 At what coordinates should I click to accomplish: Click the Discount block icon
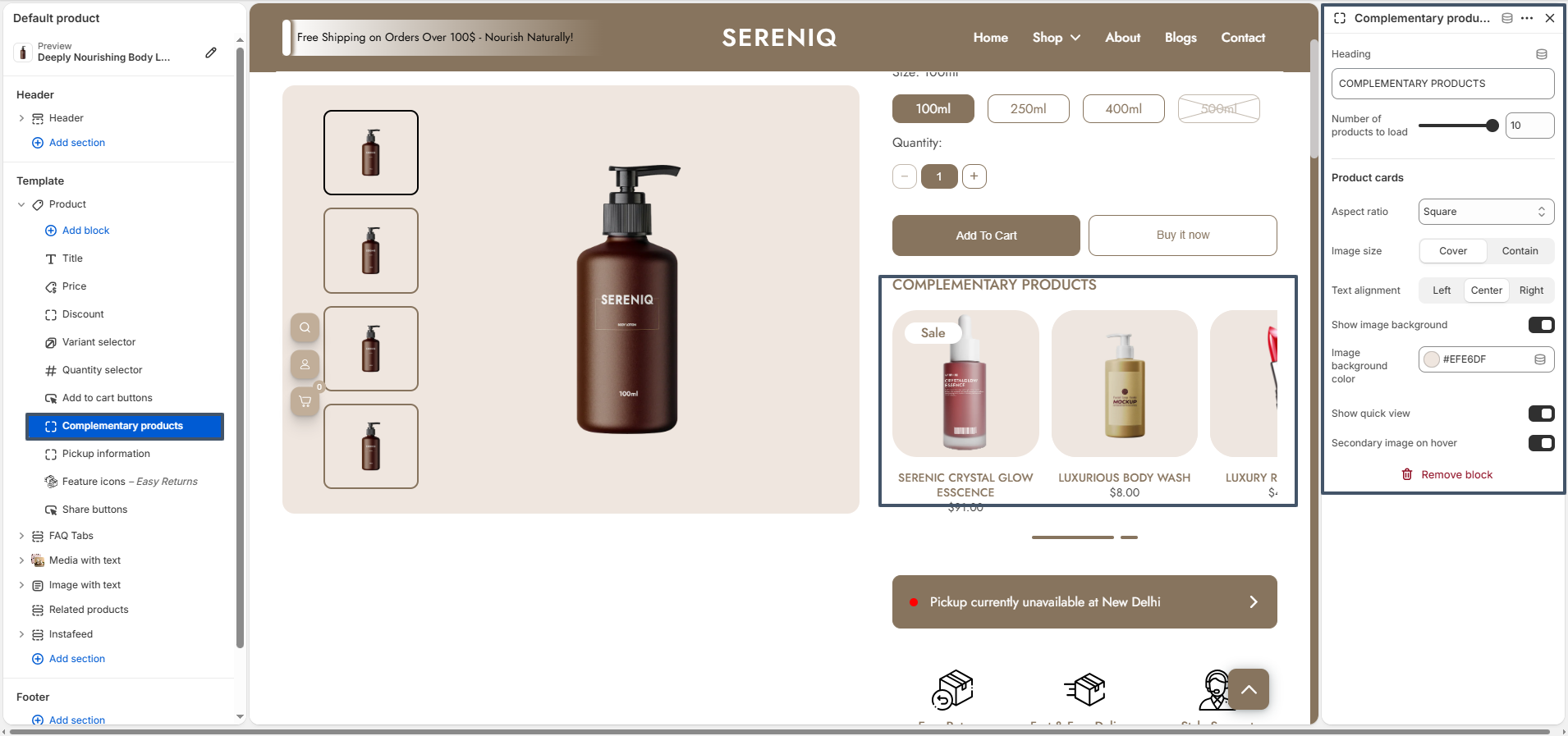pos(51,314)
